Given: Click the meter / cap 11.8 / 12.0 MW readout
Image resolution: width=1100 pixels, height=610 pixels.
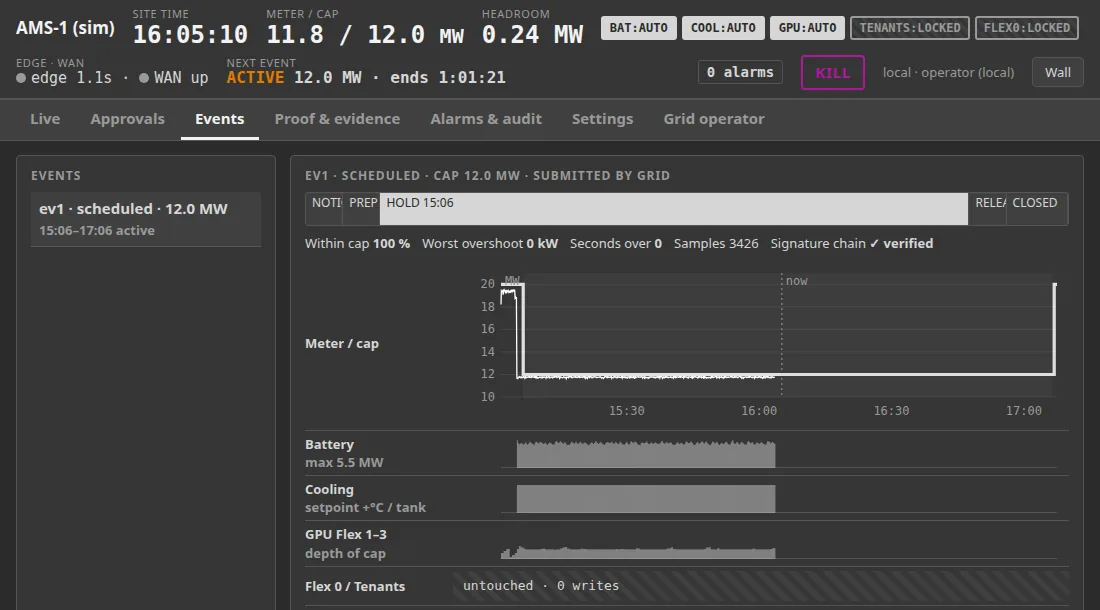Looking at the screenshot, I should click(365, 34).
